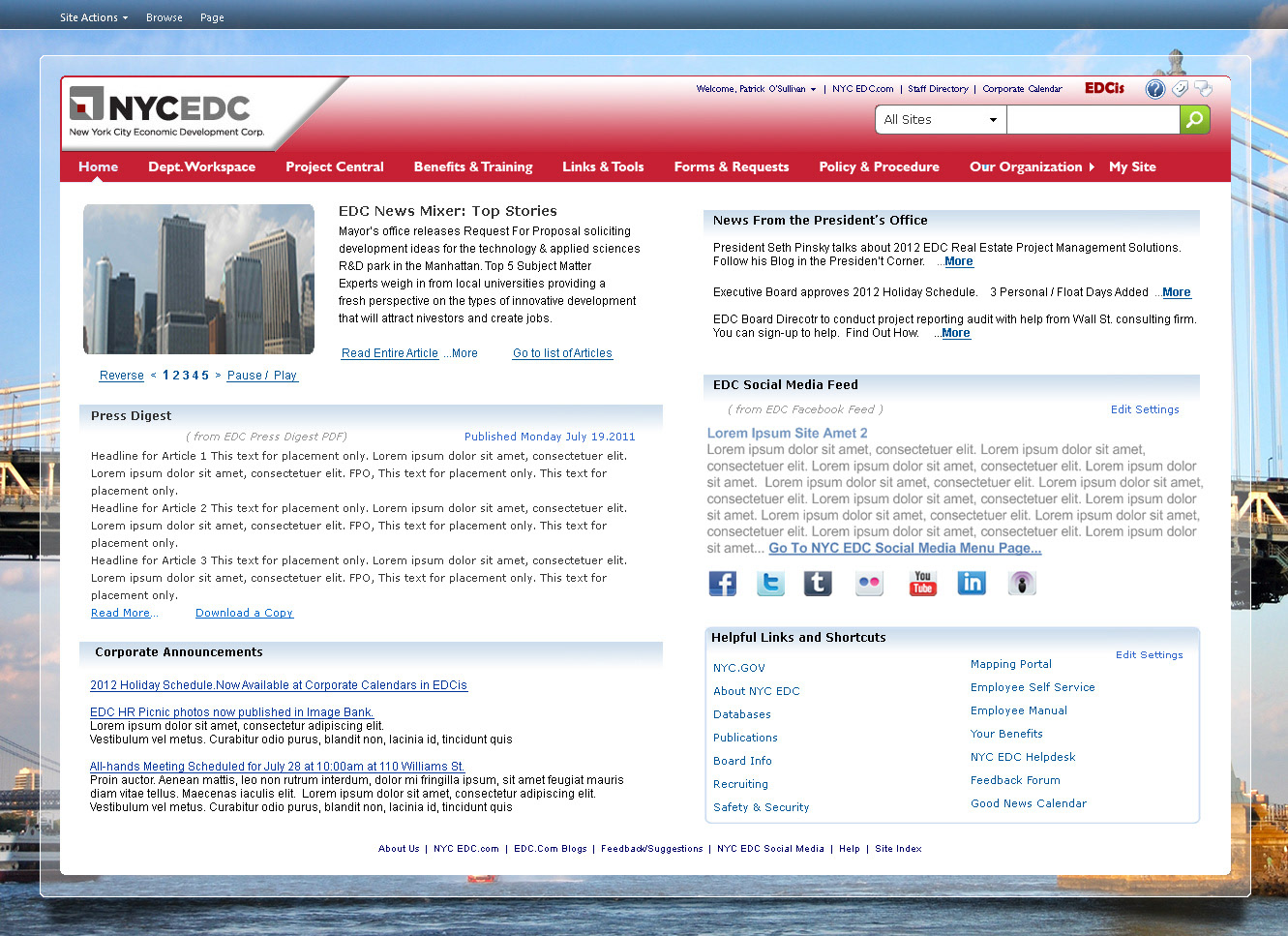Select story number 3 in mixer
1288x936 pixels.
(x=187, y=376)
